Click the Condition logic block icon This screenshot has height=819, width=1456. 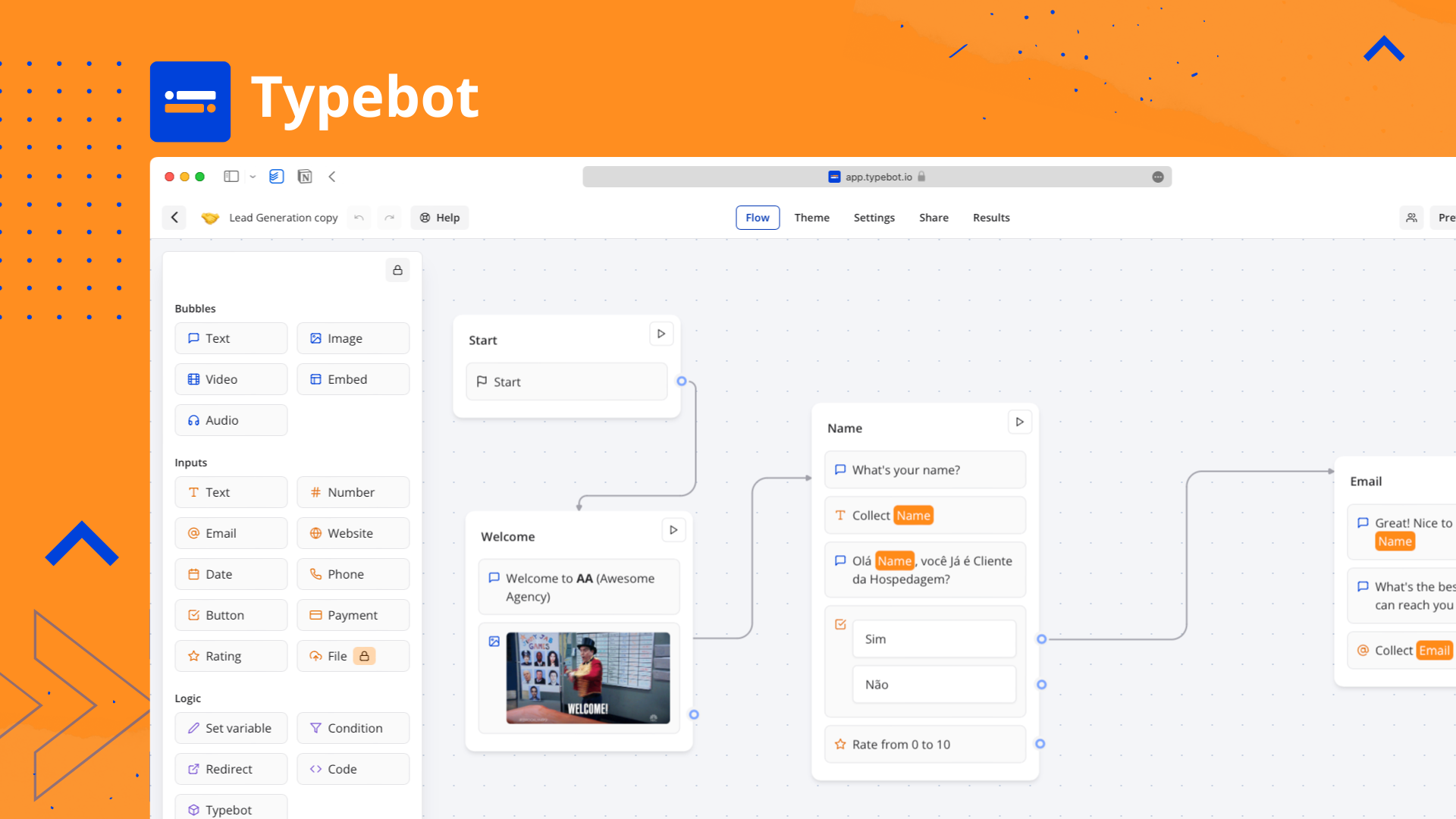tap(315, 728)
